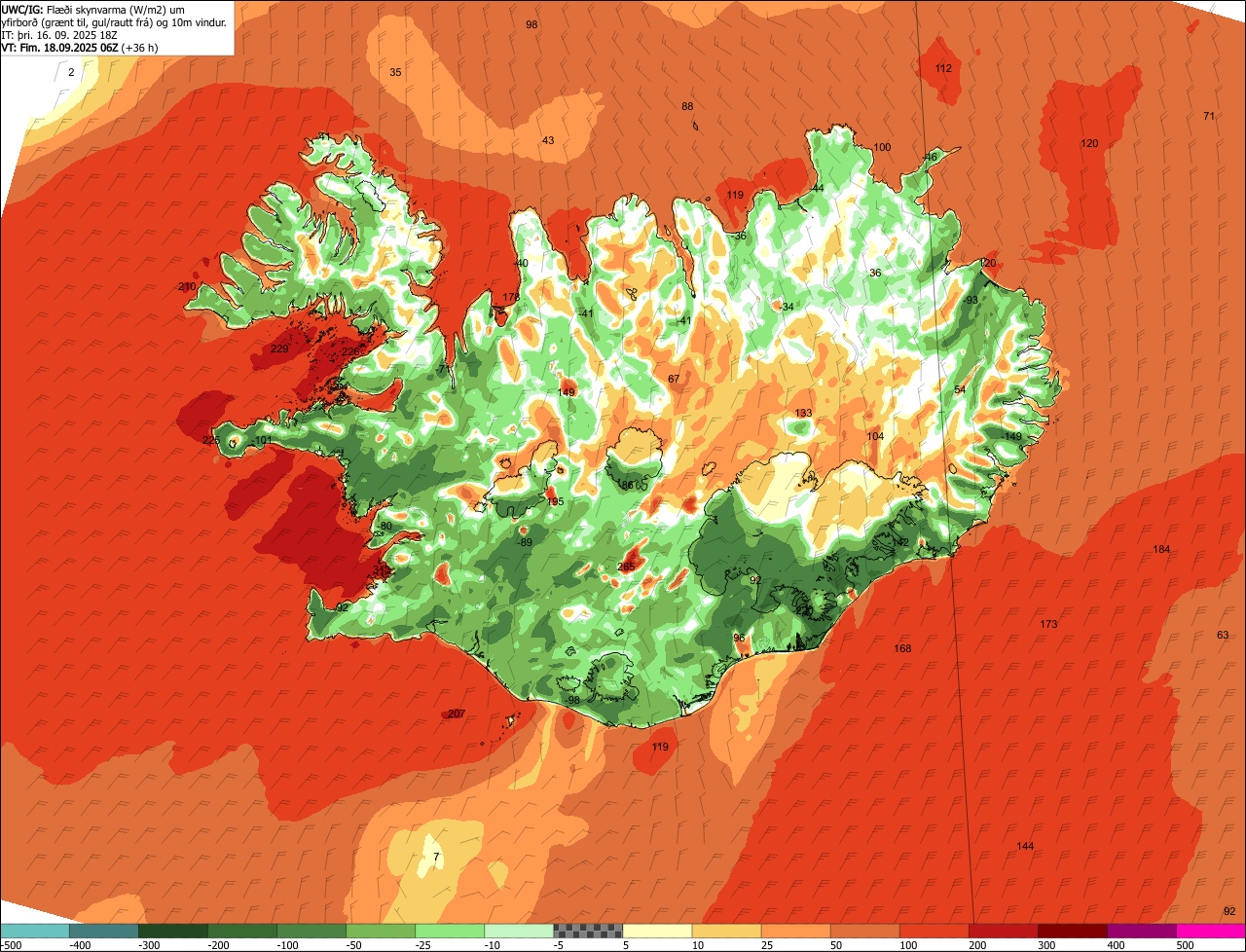
Task: Click the map value '88'
Action: point(687,106)
